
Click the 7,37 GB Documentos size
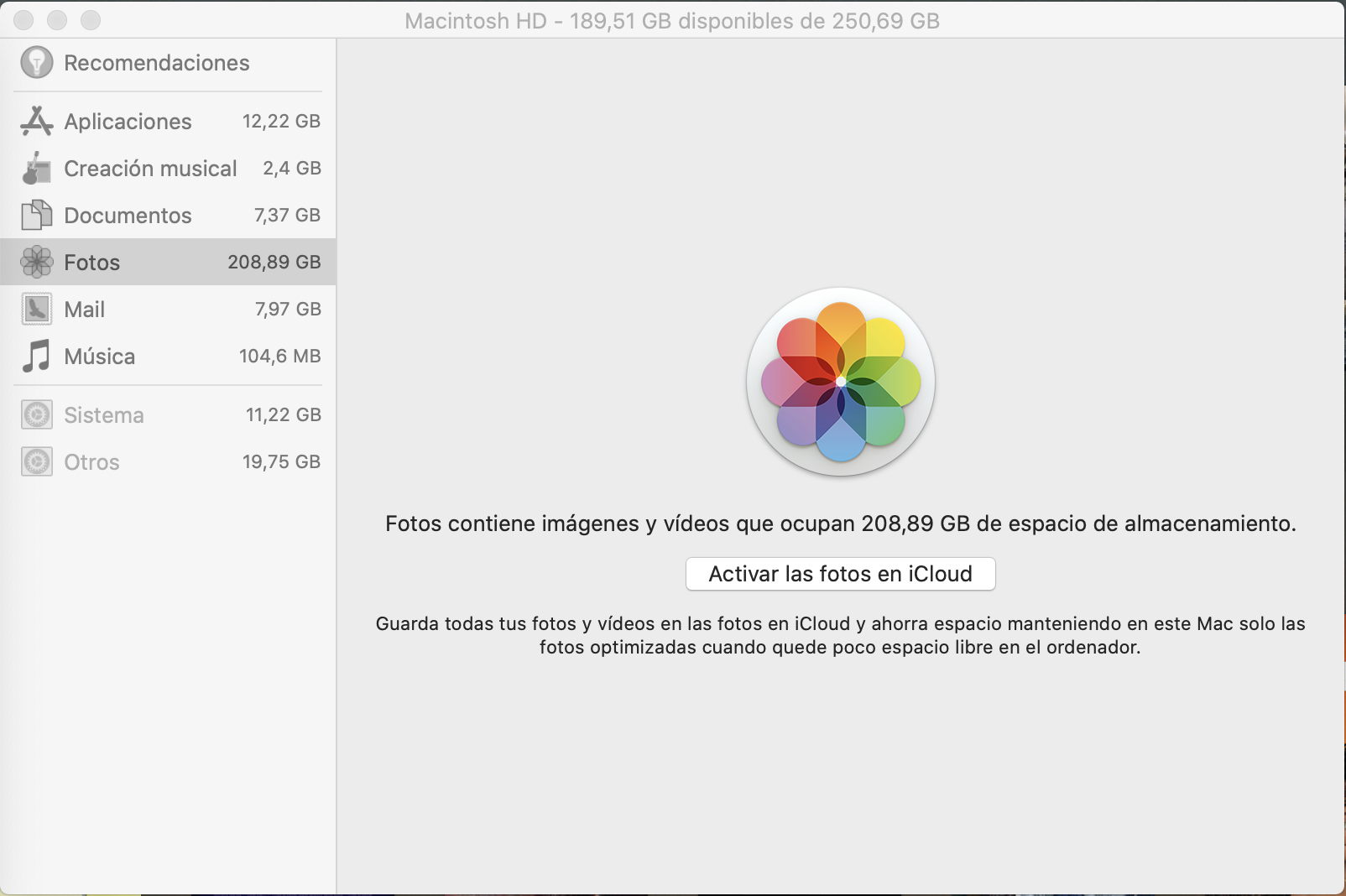click(287, 215)
